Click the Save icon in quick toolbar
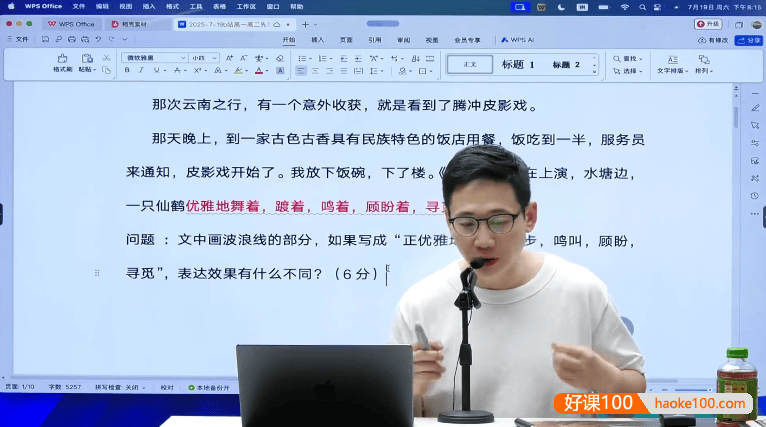This screenshot has width=766, height=427. click(x=45, y=39)
